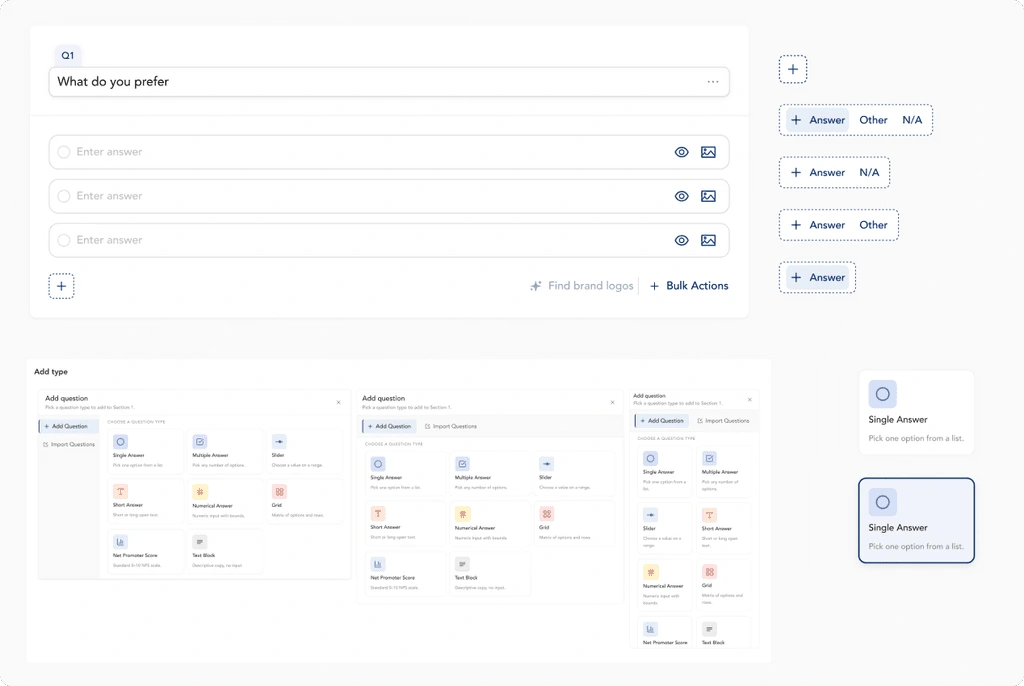Select the radio circle in the bottom answer row

(x=63, y=240)
